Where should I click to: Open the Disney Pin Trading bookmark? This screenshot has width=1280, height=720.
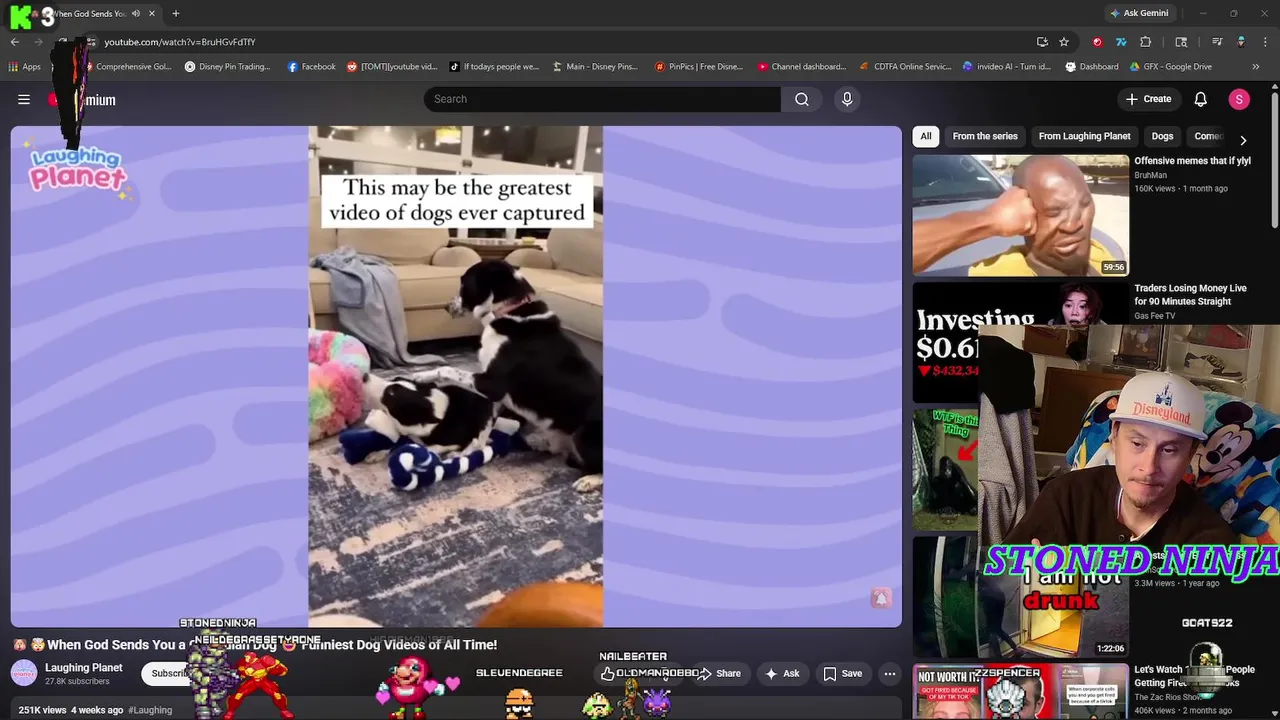tap(227, 67)
